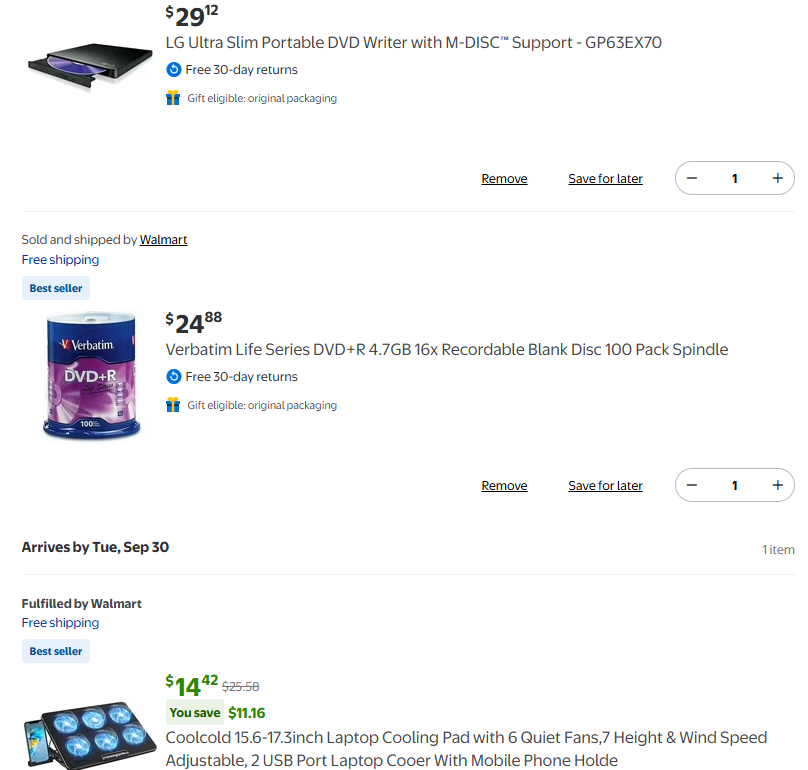Increase Verbatim DVD+R quantity with plus icon

click(777, 485)
